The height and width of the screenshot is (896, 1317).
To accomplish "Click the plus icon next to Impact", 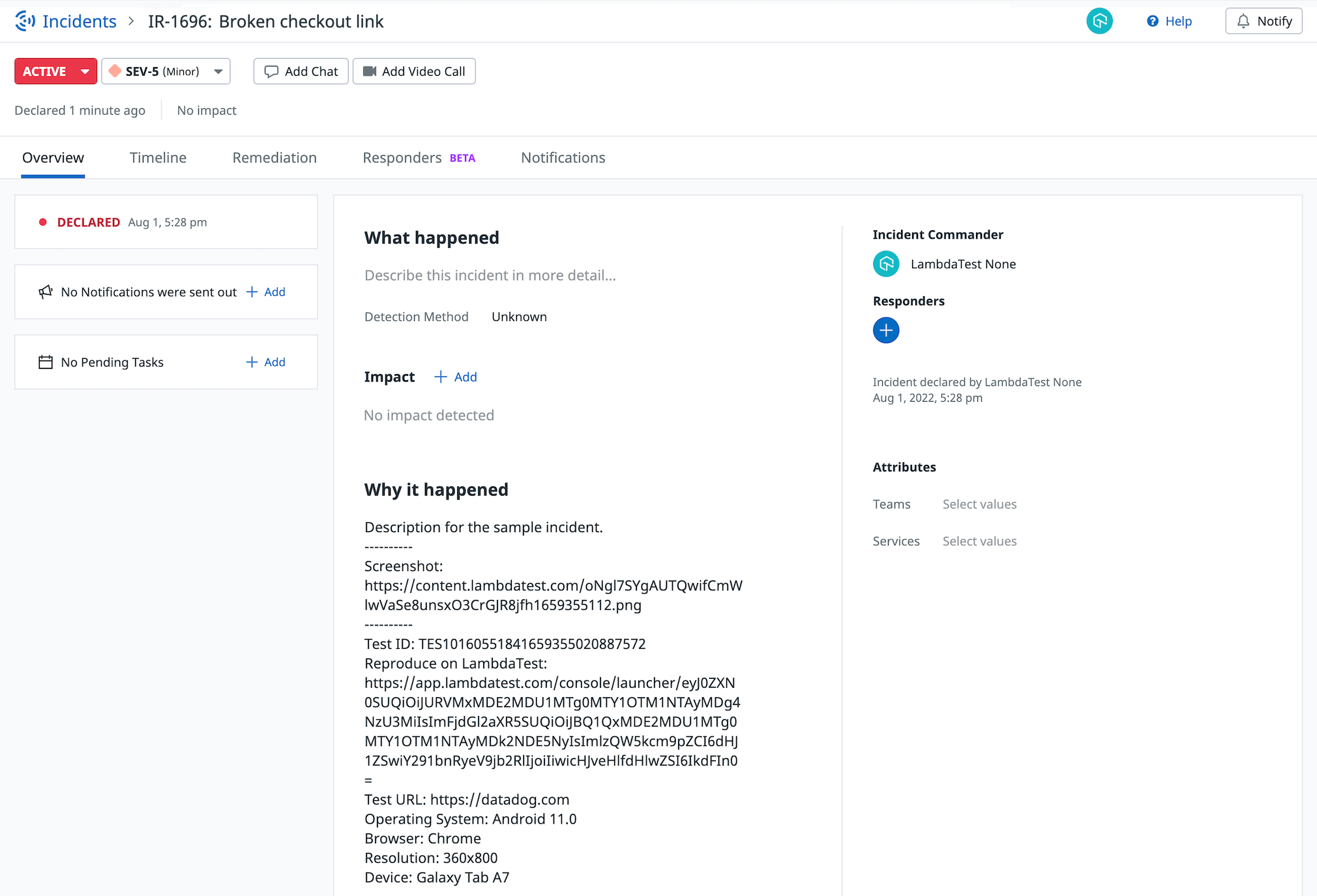I will 441,377.
